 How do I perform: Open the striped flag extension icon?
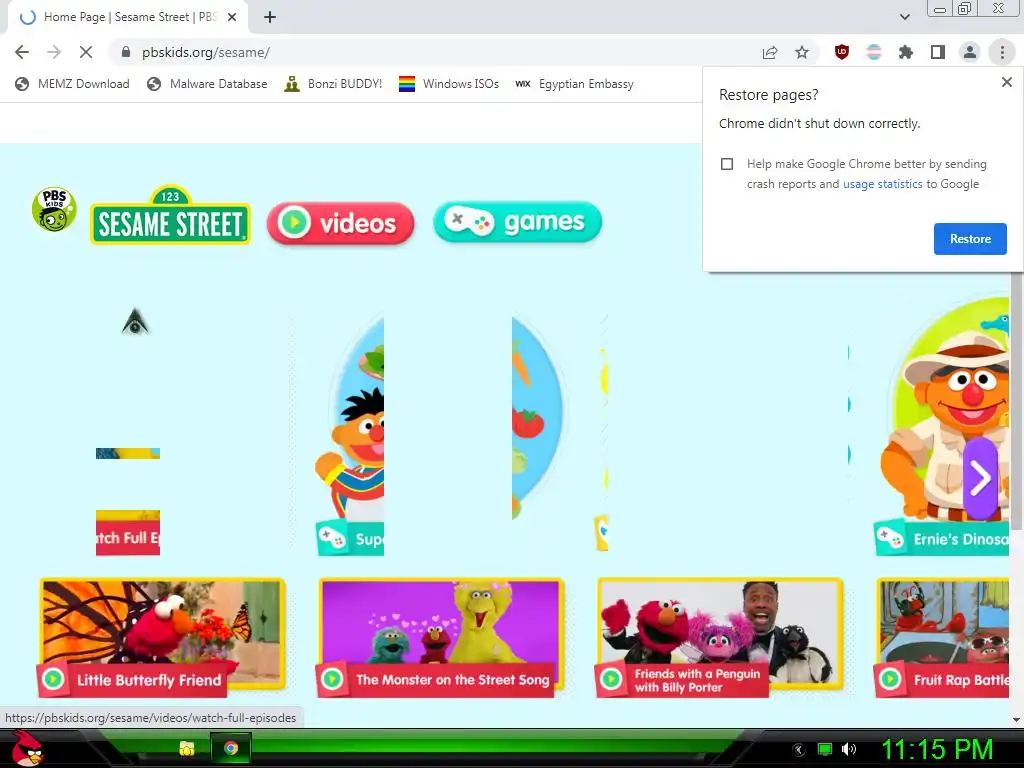873,52
